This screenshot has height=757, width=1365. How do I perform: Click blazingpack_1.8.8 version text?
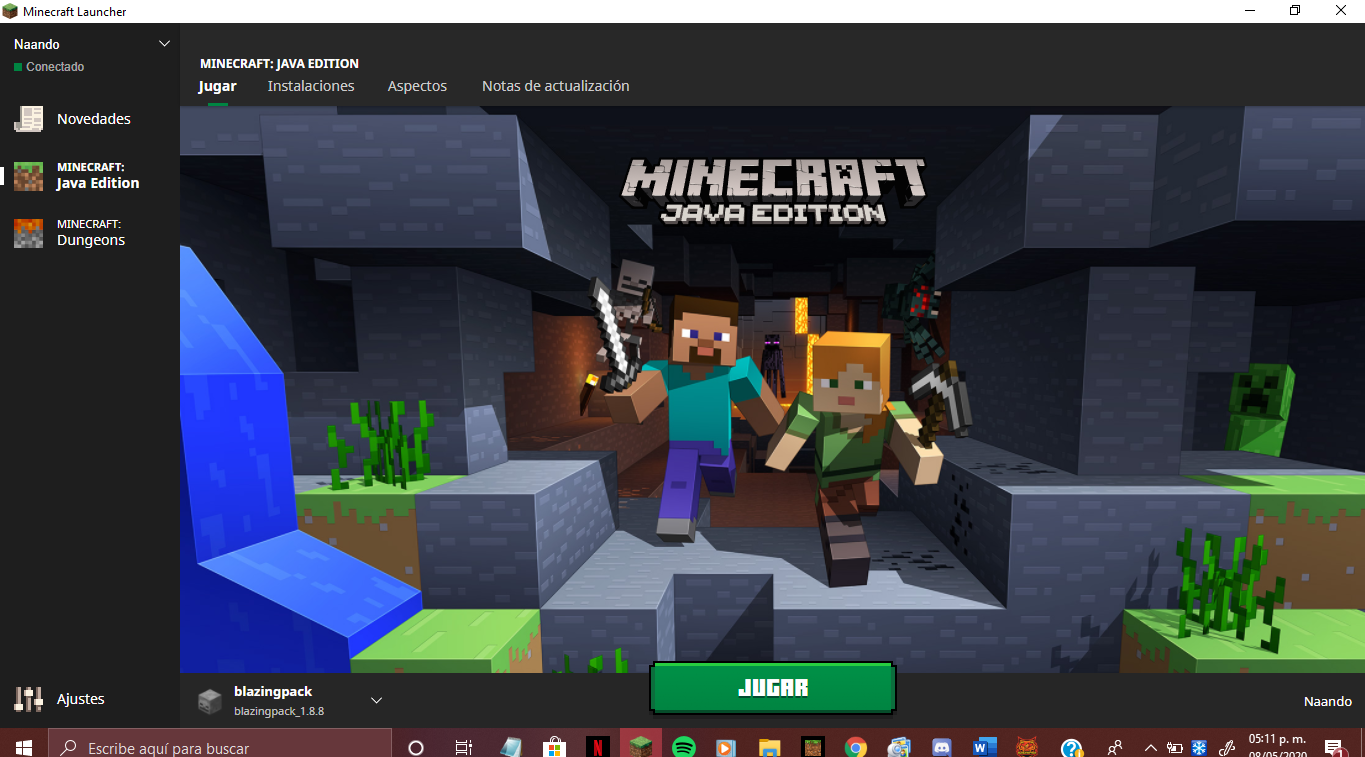[x=279, y=711]
